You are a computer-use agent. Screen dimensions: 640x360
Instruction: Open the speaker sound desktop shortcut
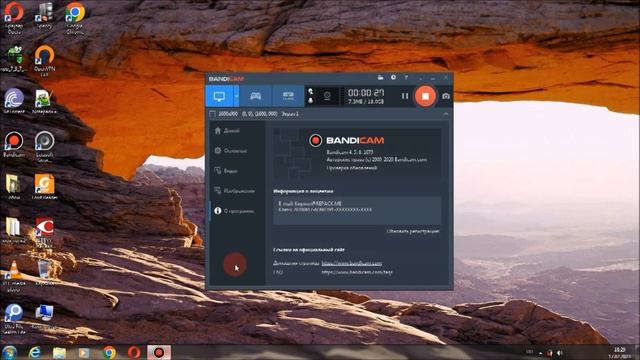44,146
